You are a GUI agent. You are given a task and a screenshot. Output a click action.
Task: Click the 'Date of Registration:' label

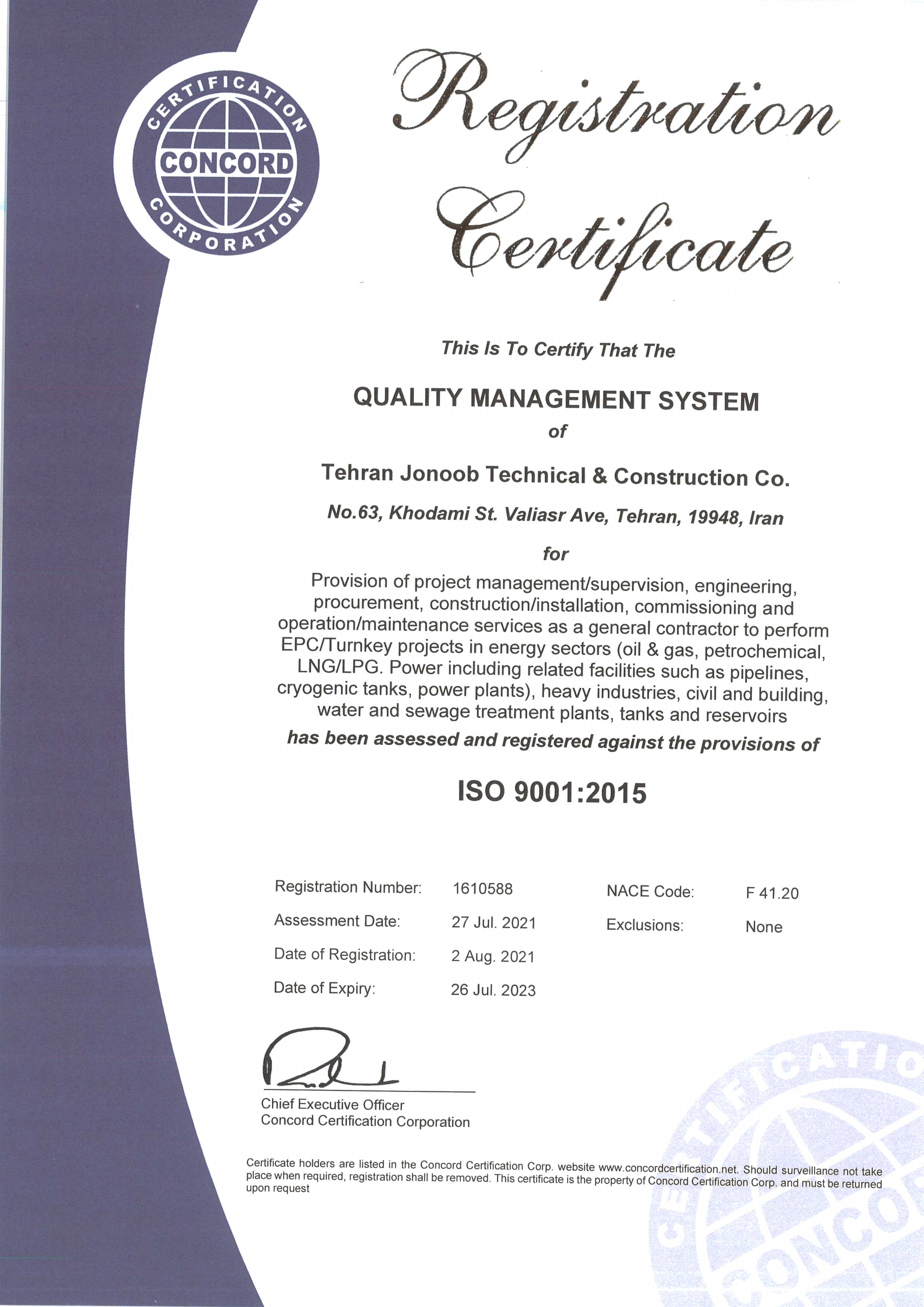(x=345, y=954)
